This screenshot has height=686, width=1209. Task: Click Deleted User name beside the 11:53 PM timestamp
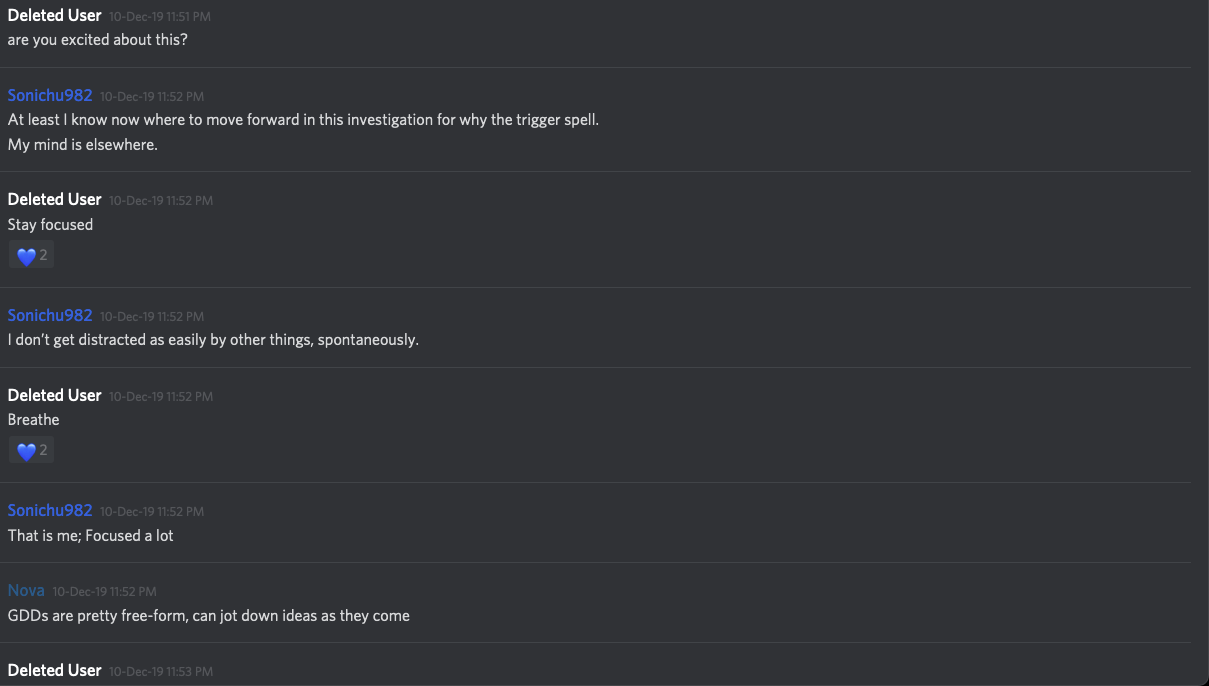(54, 670)
